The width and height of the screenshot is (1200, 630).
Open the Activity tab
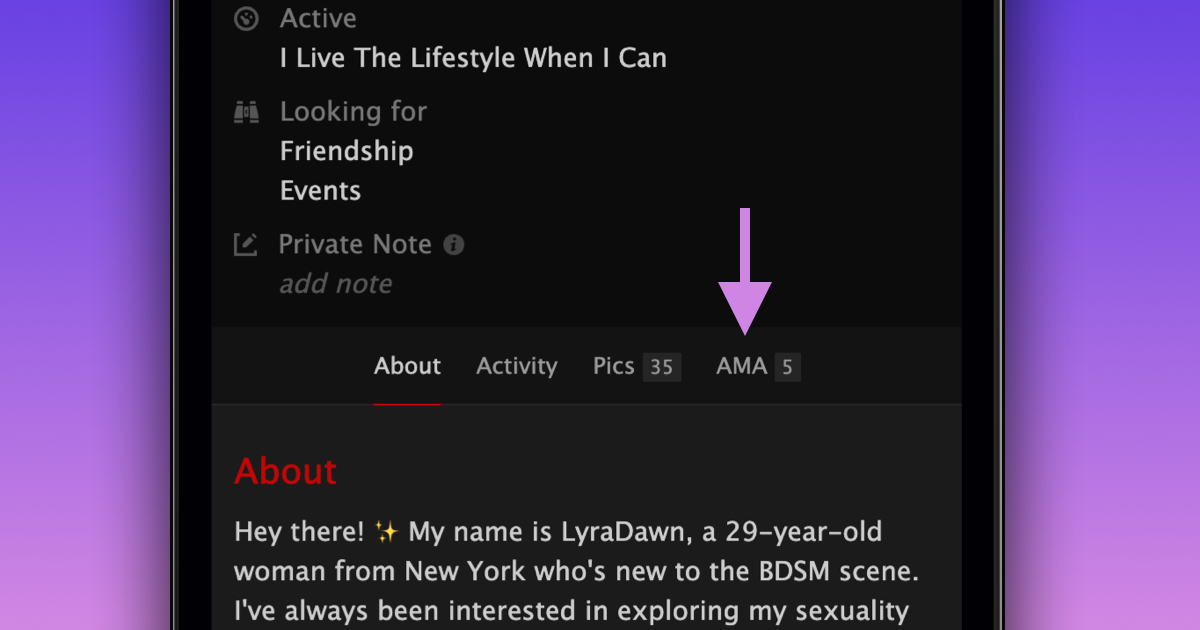pyautogui.click(x=516, y=367)
